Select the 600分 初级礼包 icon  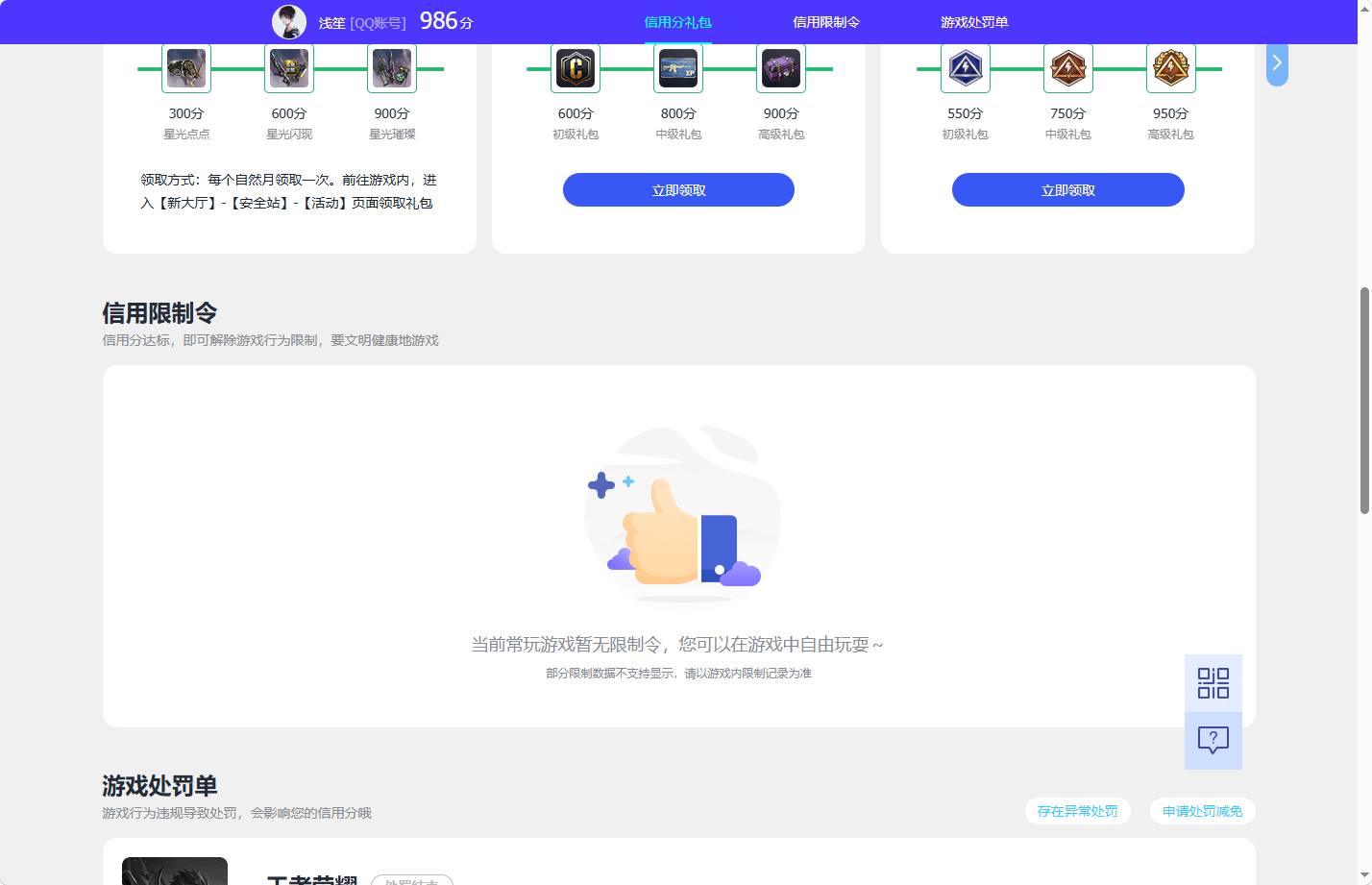coord(576,68)
